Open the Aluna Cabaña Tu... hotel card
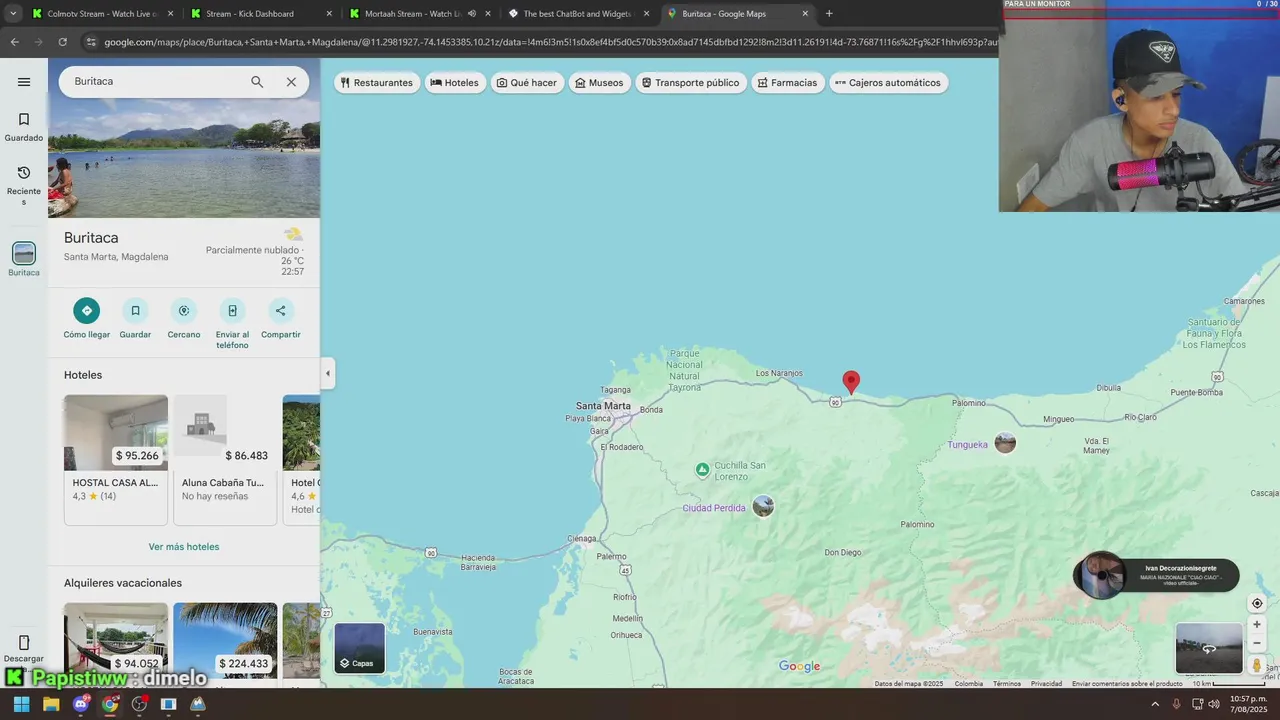Viewport: 1280px width, 720px height. [x=225, y=460]
